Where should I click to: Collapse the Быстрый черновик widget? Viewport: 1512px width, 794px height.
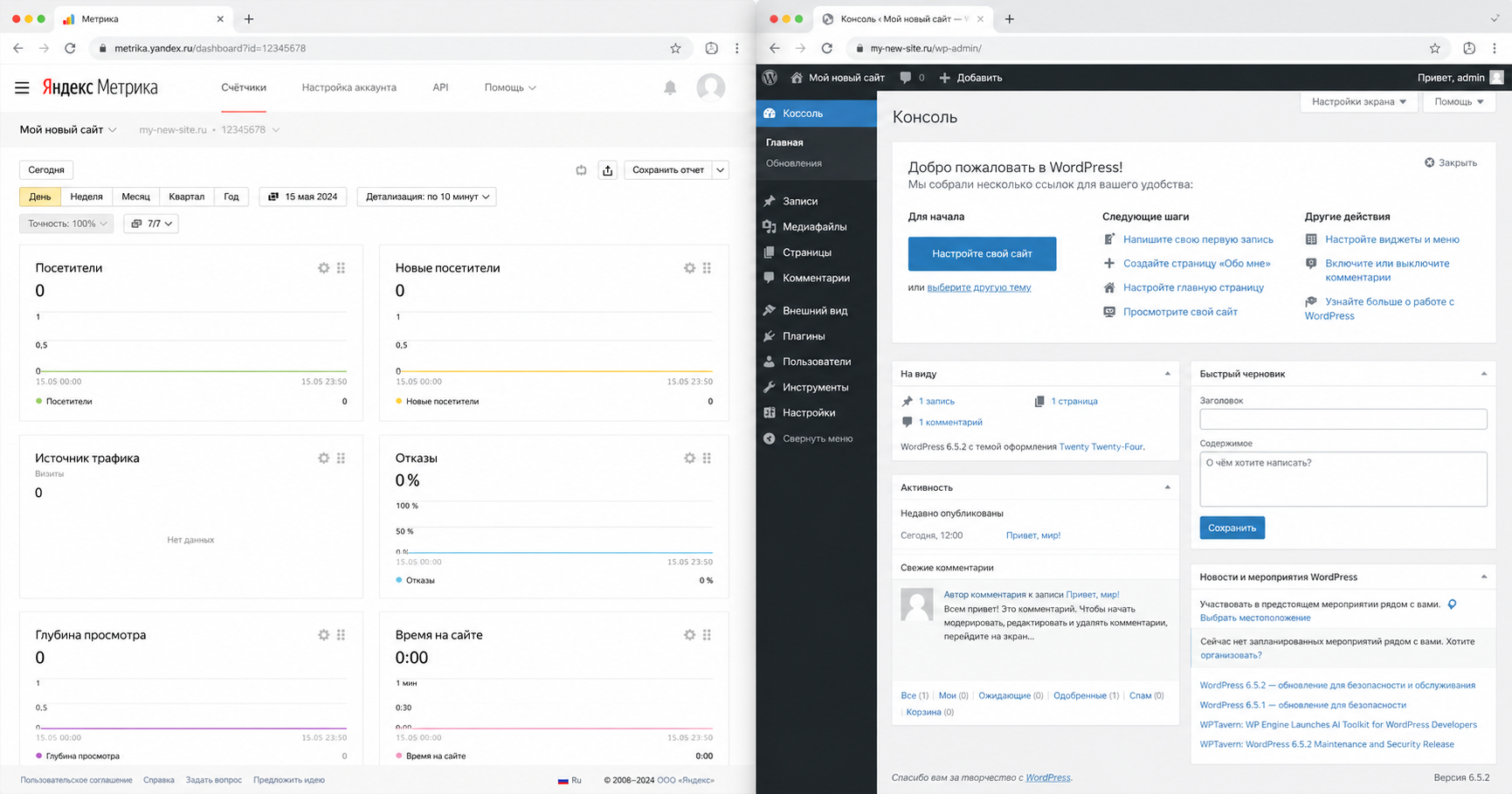point(1483,374)
